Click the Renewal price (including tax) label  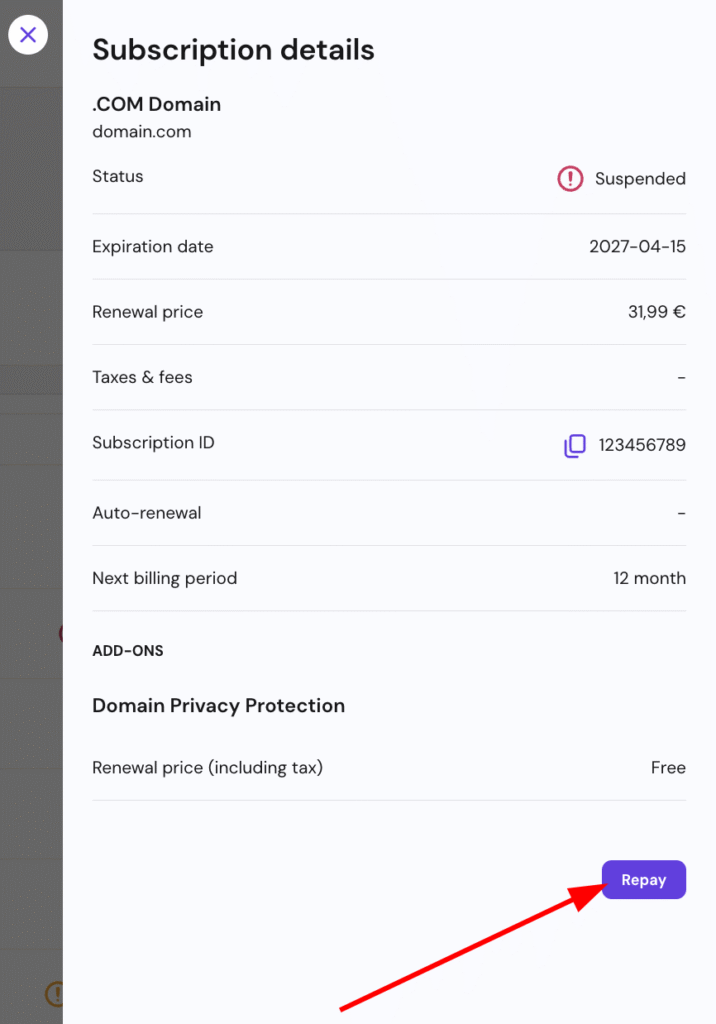(207, 768)
